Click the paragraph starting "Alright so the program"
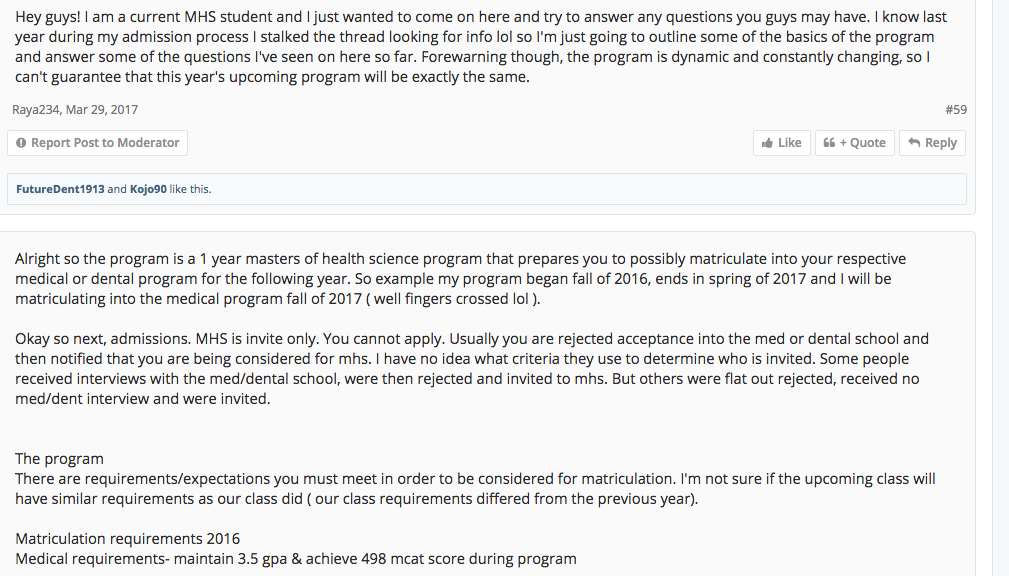The width and height of the screenshot is (1009, 576). tap(460, 278)
